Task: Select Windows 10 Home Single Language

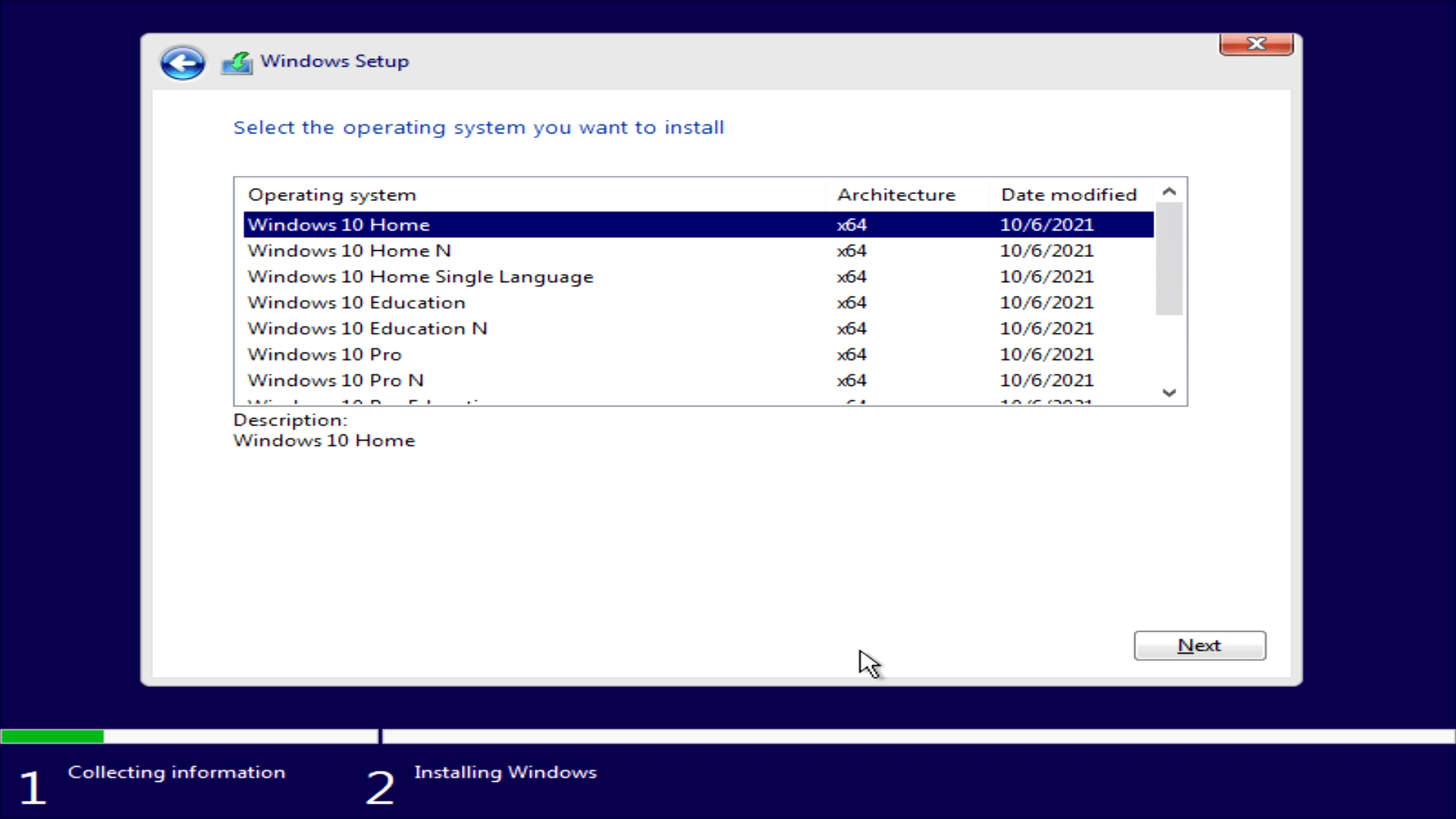Action: (420, 276)
